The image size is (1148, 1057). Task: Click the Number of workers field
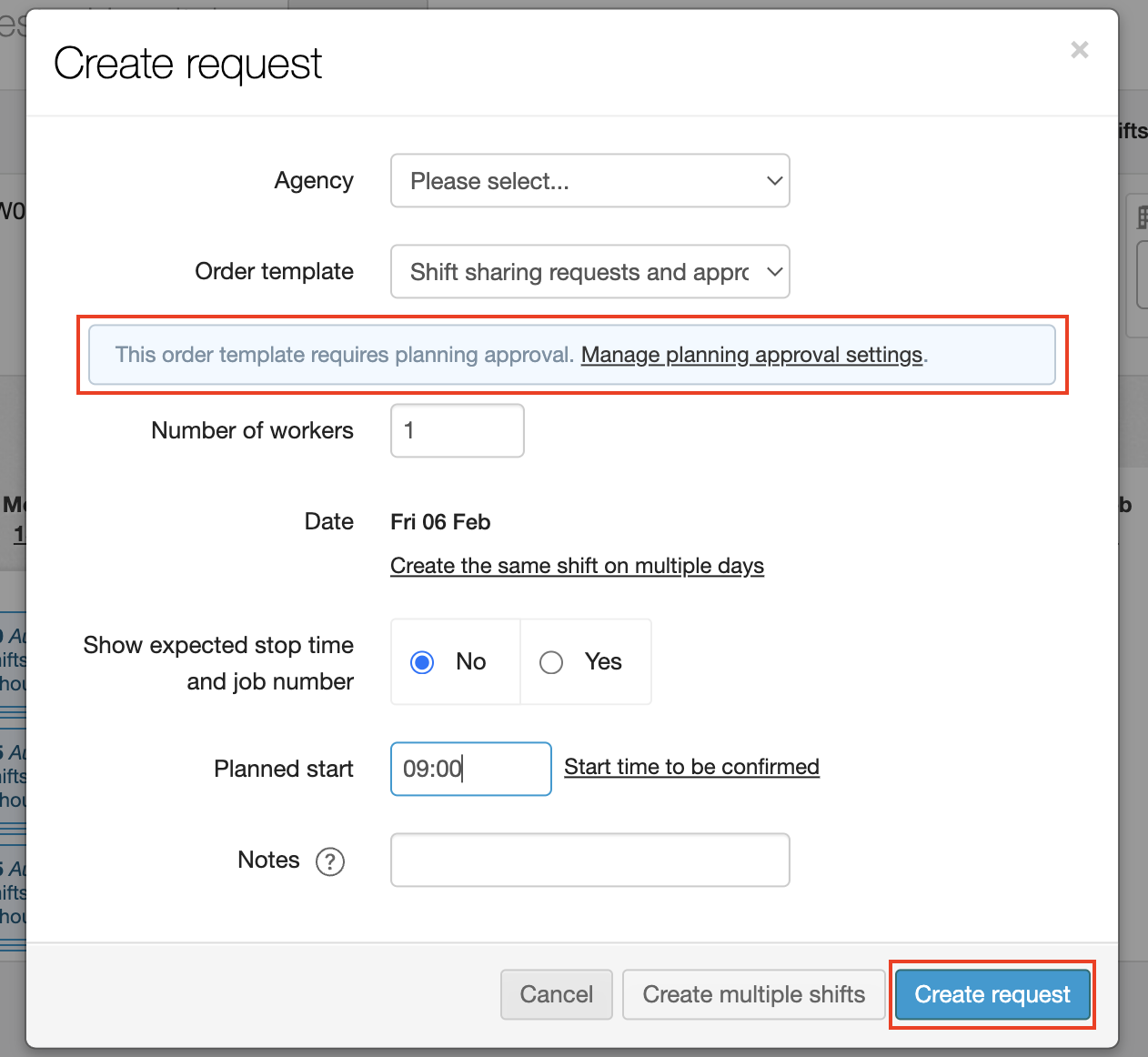[457, 430]
